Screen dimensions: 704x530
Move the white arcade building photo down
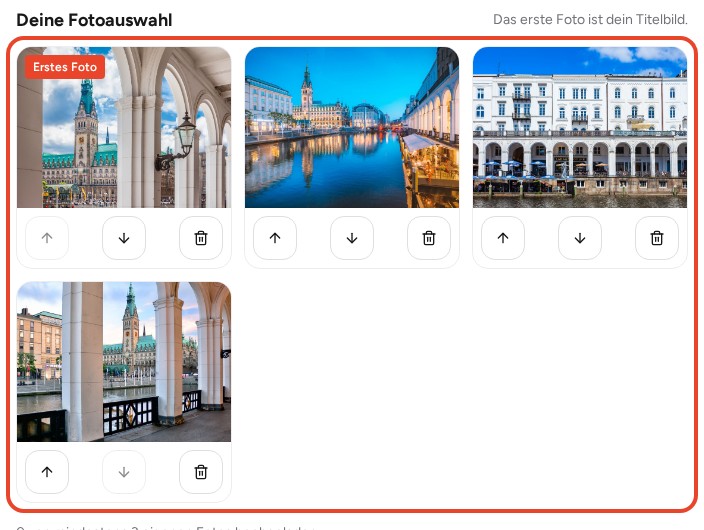click(x=580, y=238)
